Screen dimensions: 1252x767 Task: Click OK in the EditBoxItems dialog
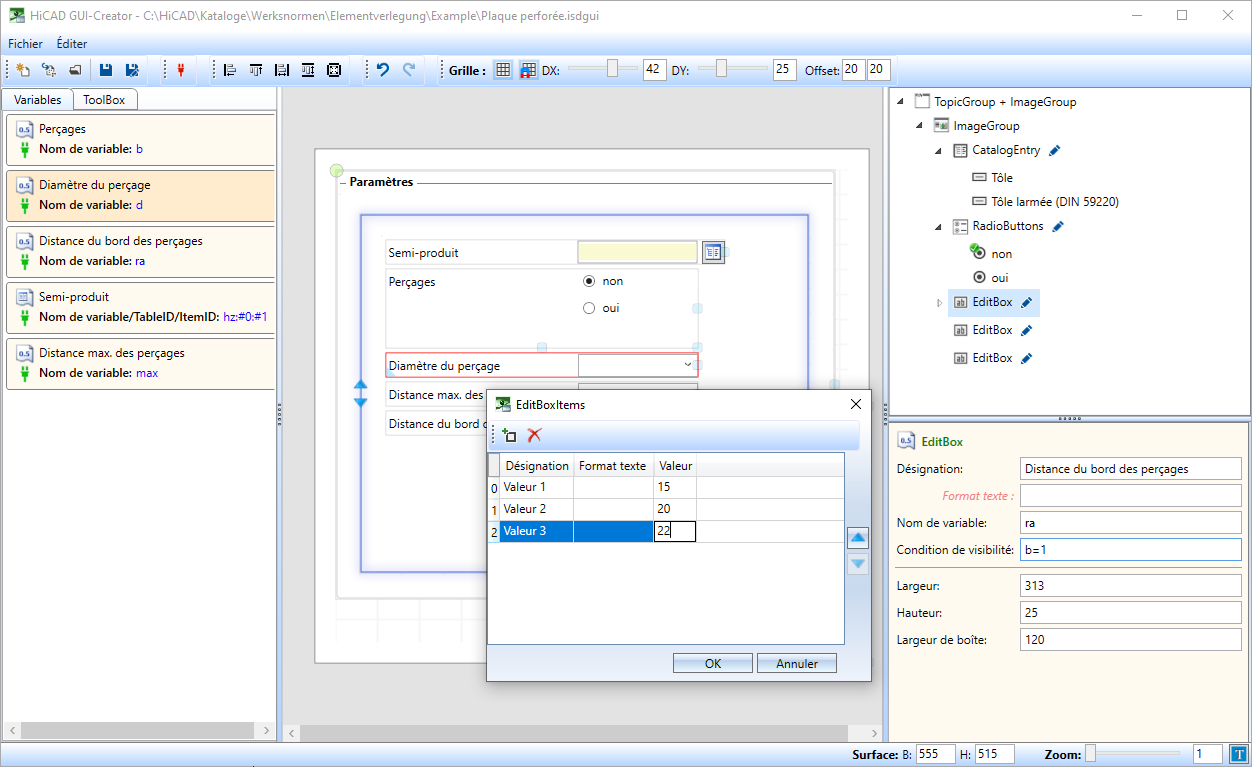[712, 663]
